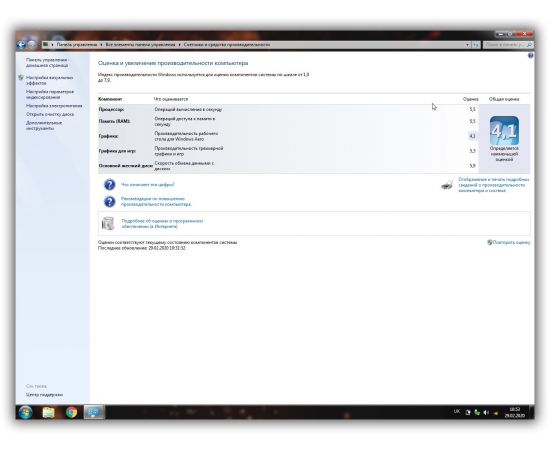Click the Последнее обновление date line
The width and height of the screenshot is (550, 450).
pyautogui.click(x=142, y=248)
